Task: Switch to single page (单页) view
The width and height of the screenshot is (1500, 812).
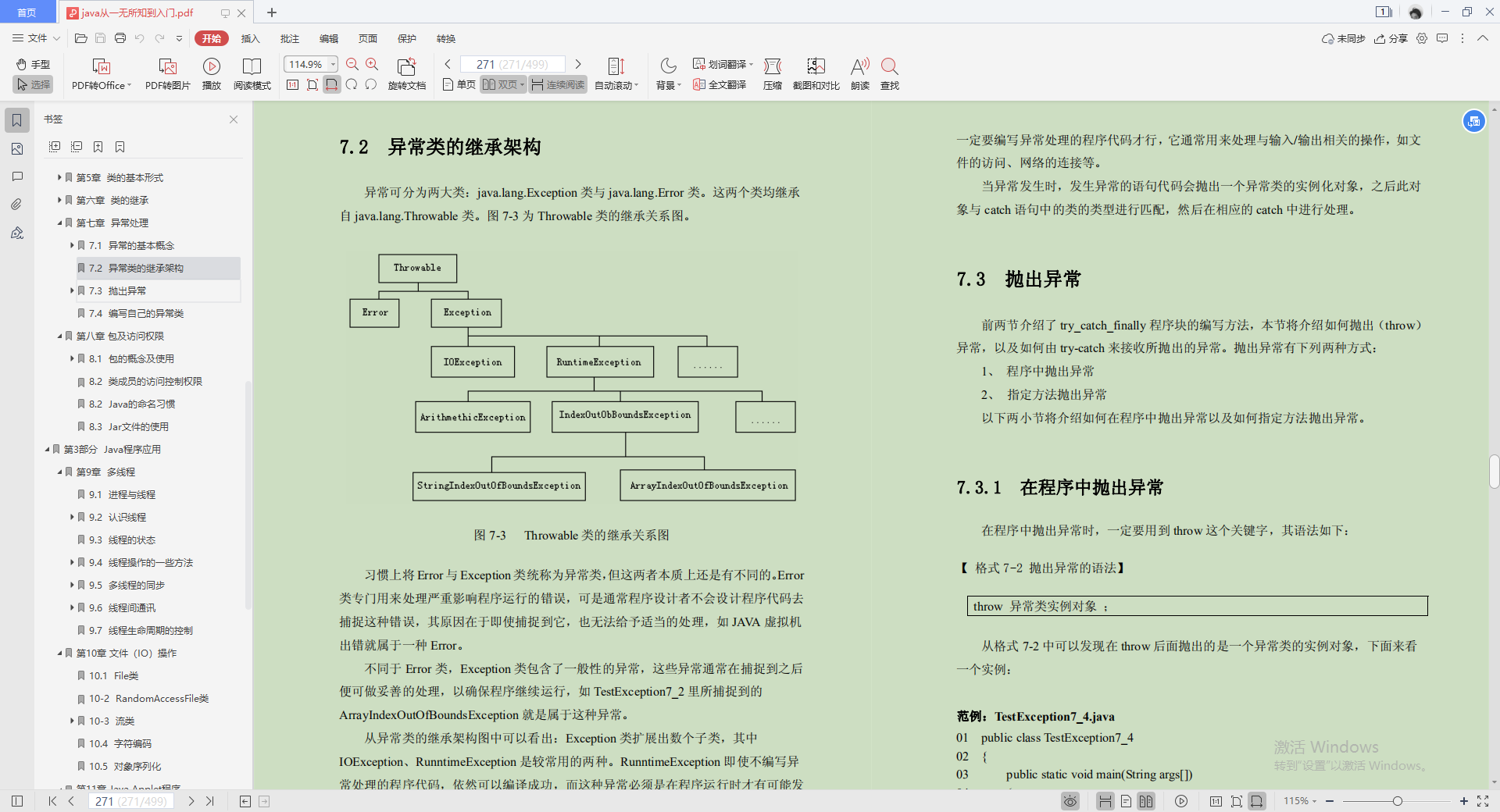Action: tap(459, 84)
